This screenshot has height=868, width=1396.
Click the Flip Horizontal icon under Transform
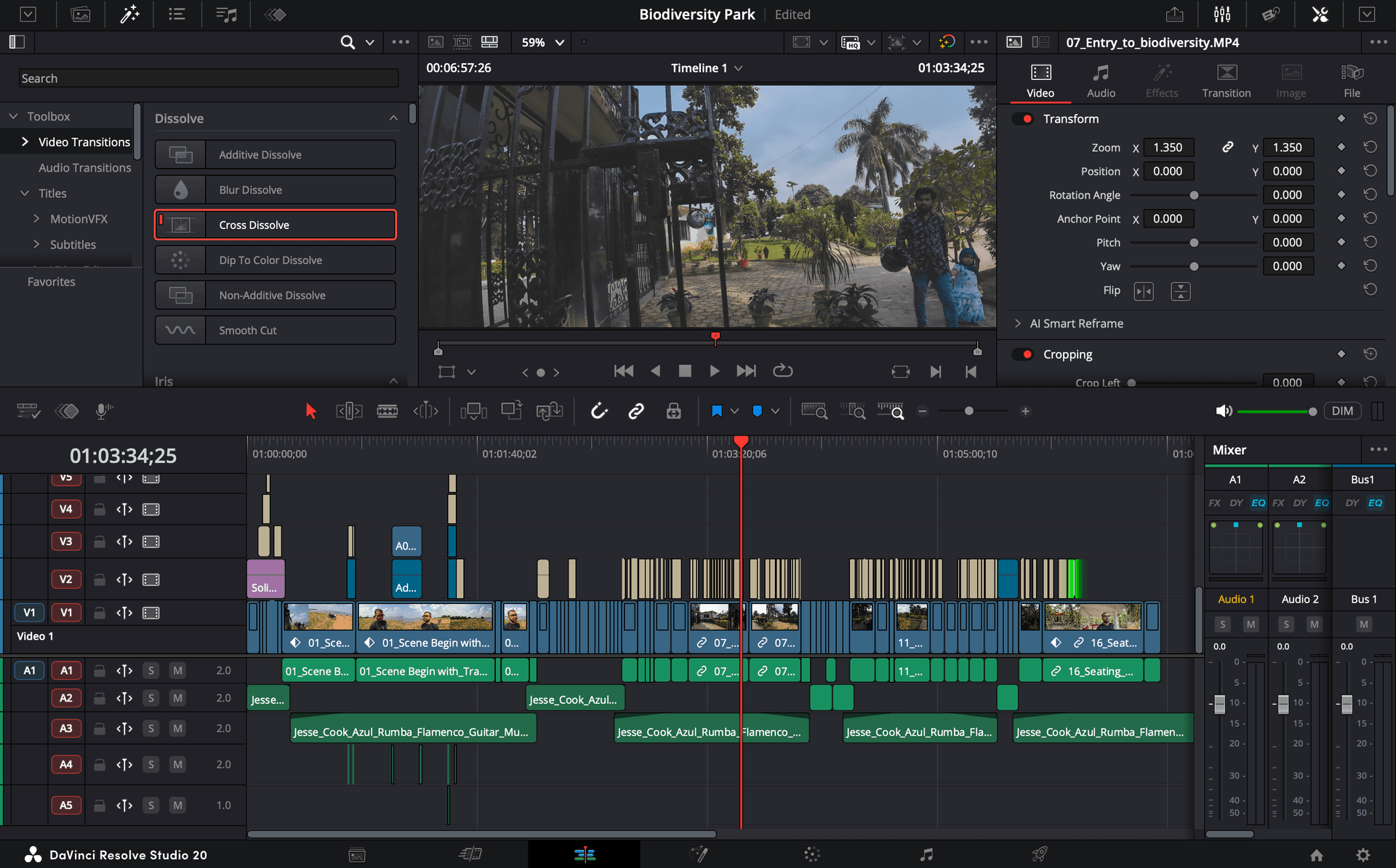point(1144,291)
